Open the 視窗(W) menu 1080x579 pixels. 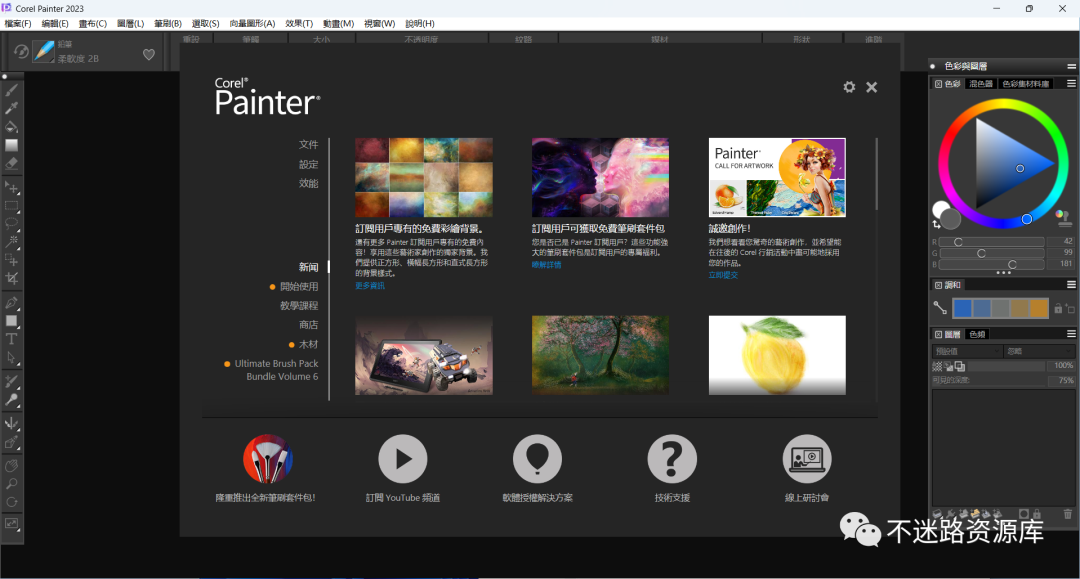tap(380, 23)
